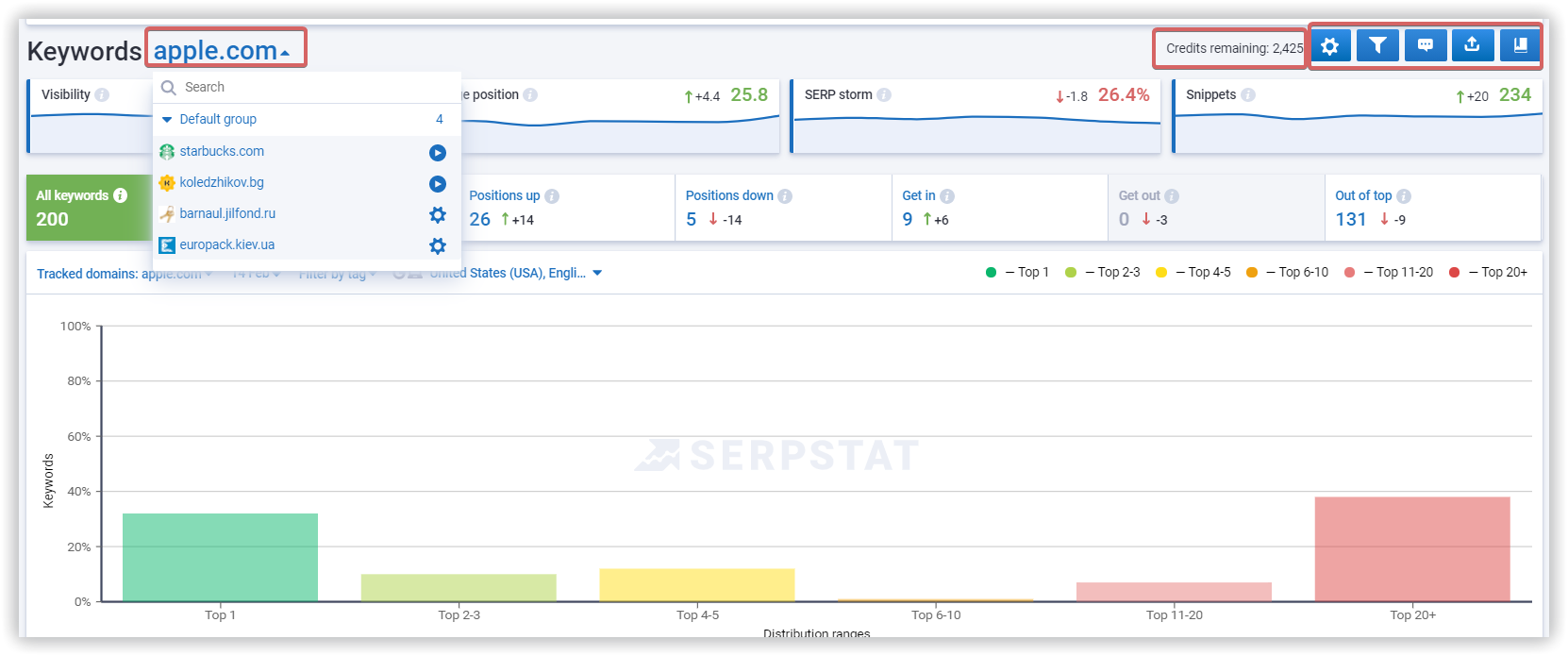The height and width of the screenshot is (656, 1568).
Task: Open settings gear for barnaul.jilfond.ru
Action: click(x=438, y=214)
